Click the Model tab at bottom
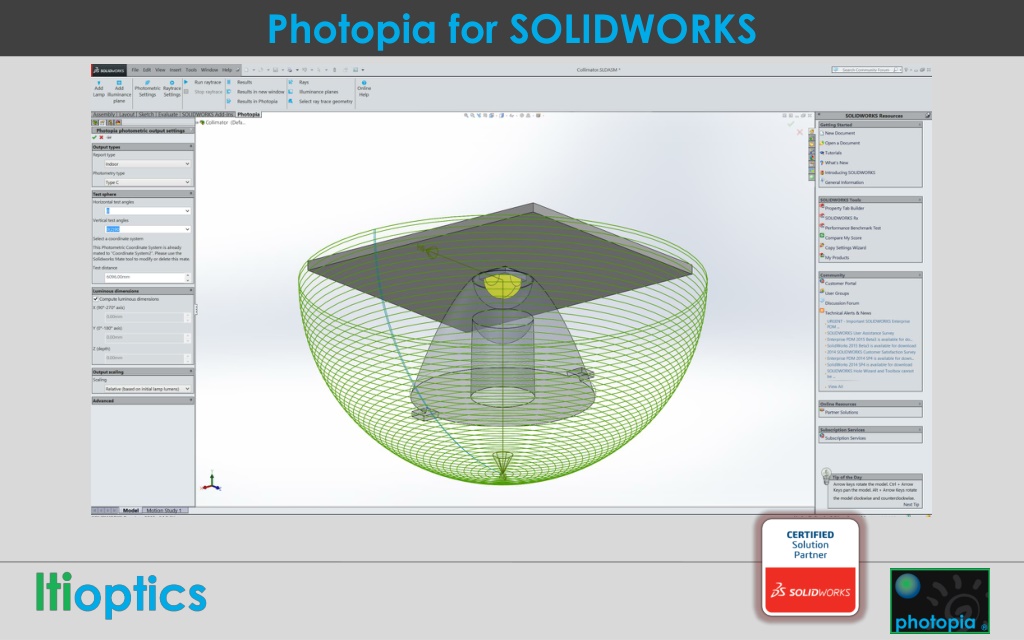Image resolution: width=1024 pixels, height=640 pixels. 131,511
